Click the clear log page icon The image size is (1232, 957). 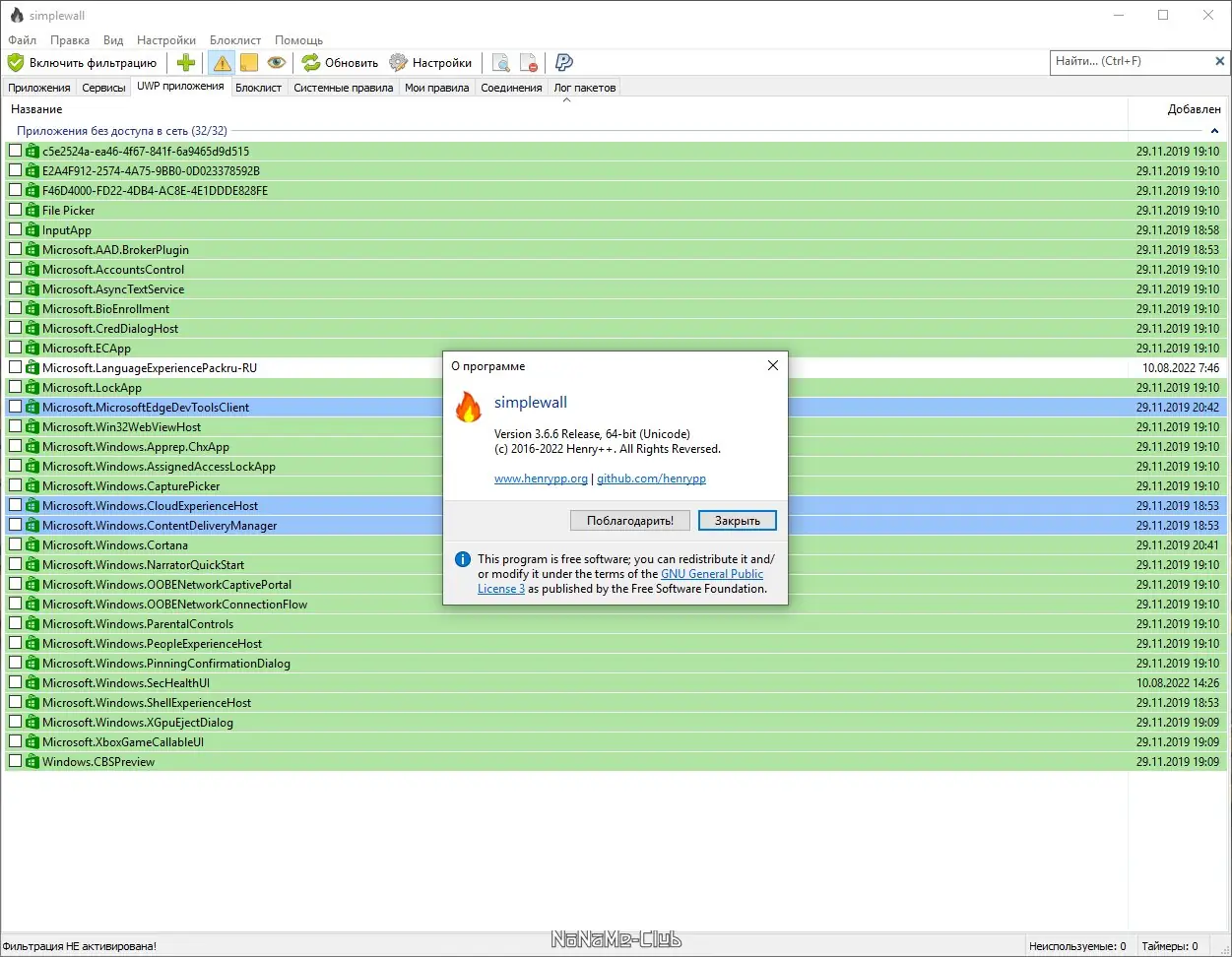pyautogui.click(x=529, y=63)
